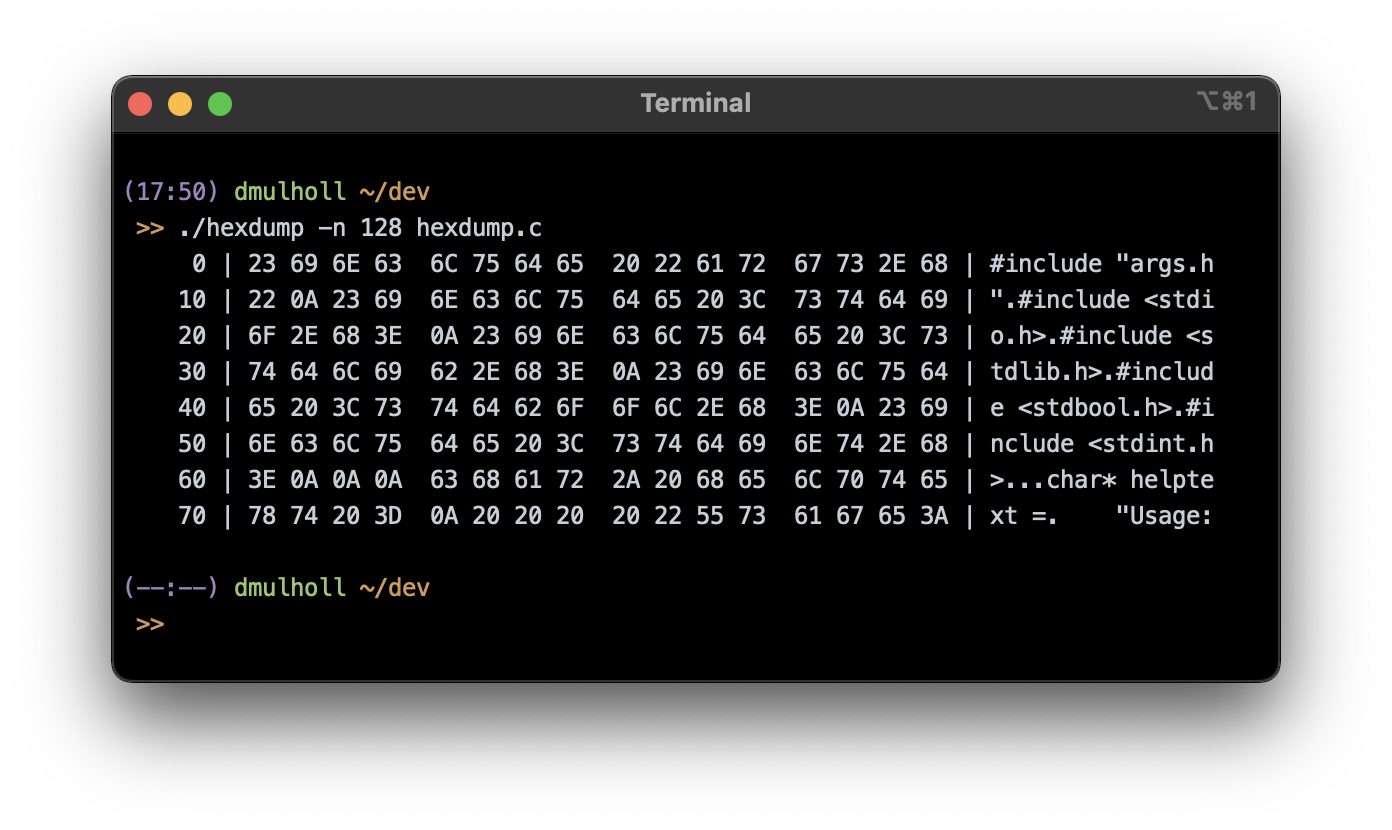Click the '#include "args.h' ASCII column text

click(1102, 264)
